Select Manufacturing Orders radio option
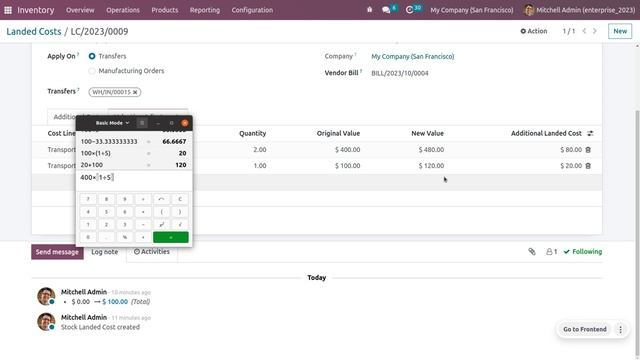This screenshot has height=360, width=640. [92, 71]
